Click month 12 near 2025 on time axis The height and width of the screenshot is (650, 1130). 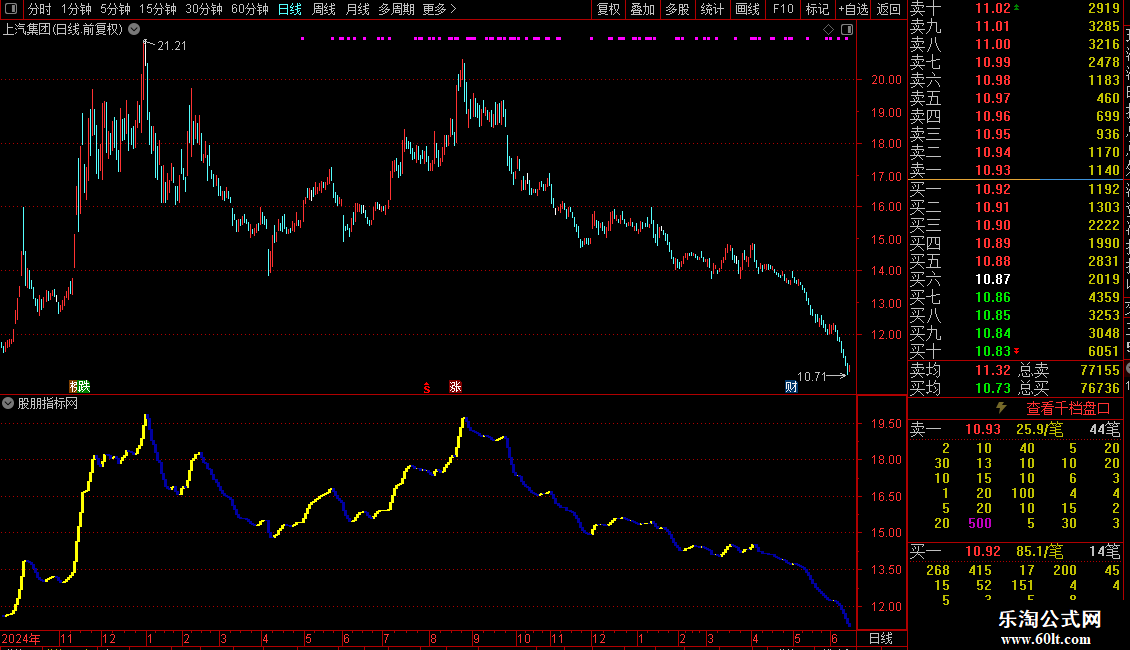tap(598, 638)
